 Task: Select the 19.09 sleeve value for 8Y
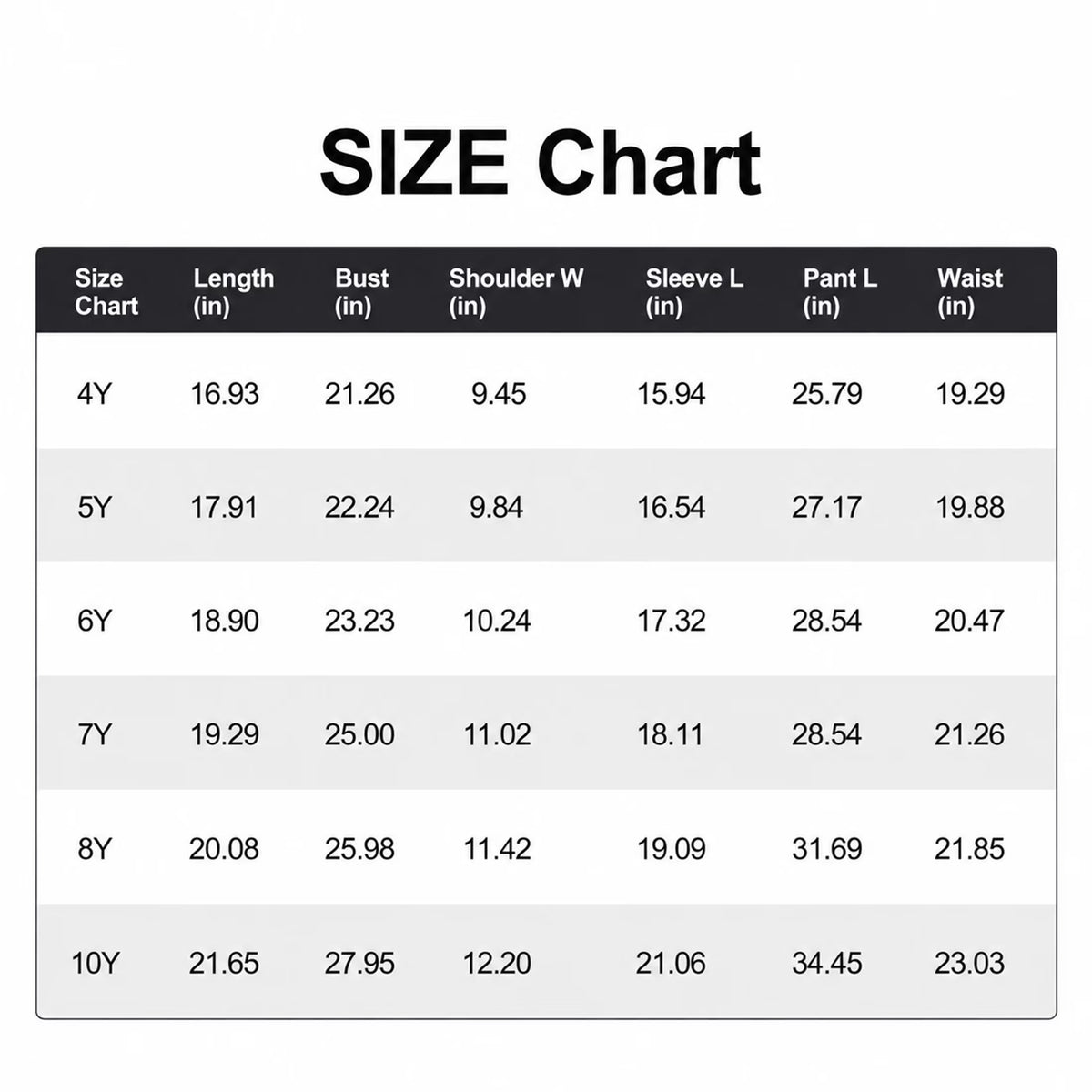[671, 849]
